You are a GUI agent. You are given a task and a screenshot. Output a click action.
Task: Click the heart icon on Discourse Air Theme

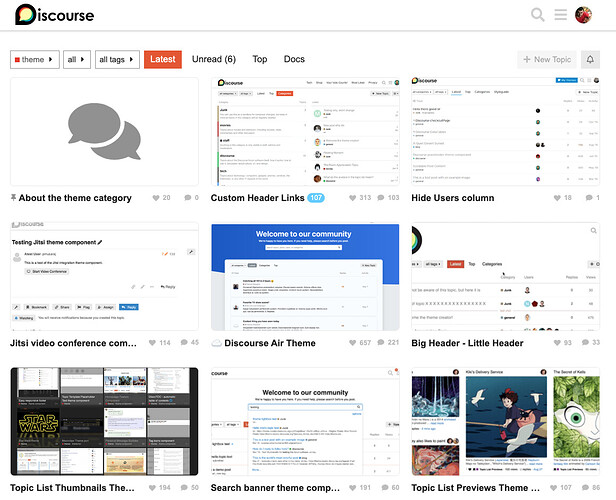tap(353, 343)
